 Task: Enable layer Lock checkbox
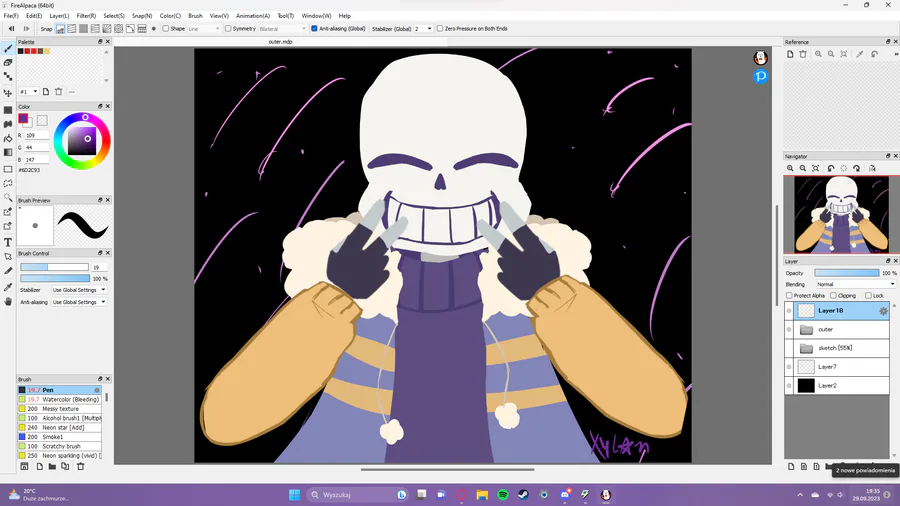[x=868, y=295]
